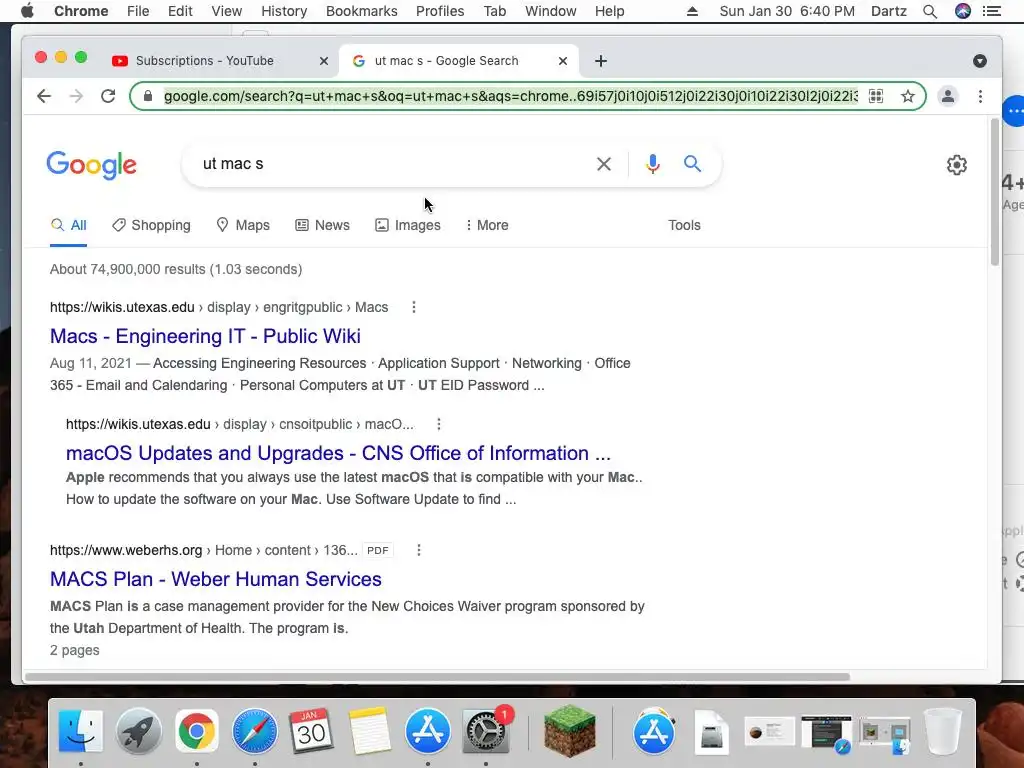The image size is (1024, 768).
Task: Open the History menu
Action: point(284,11)
